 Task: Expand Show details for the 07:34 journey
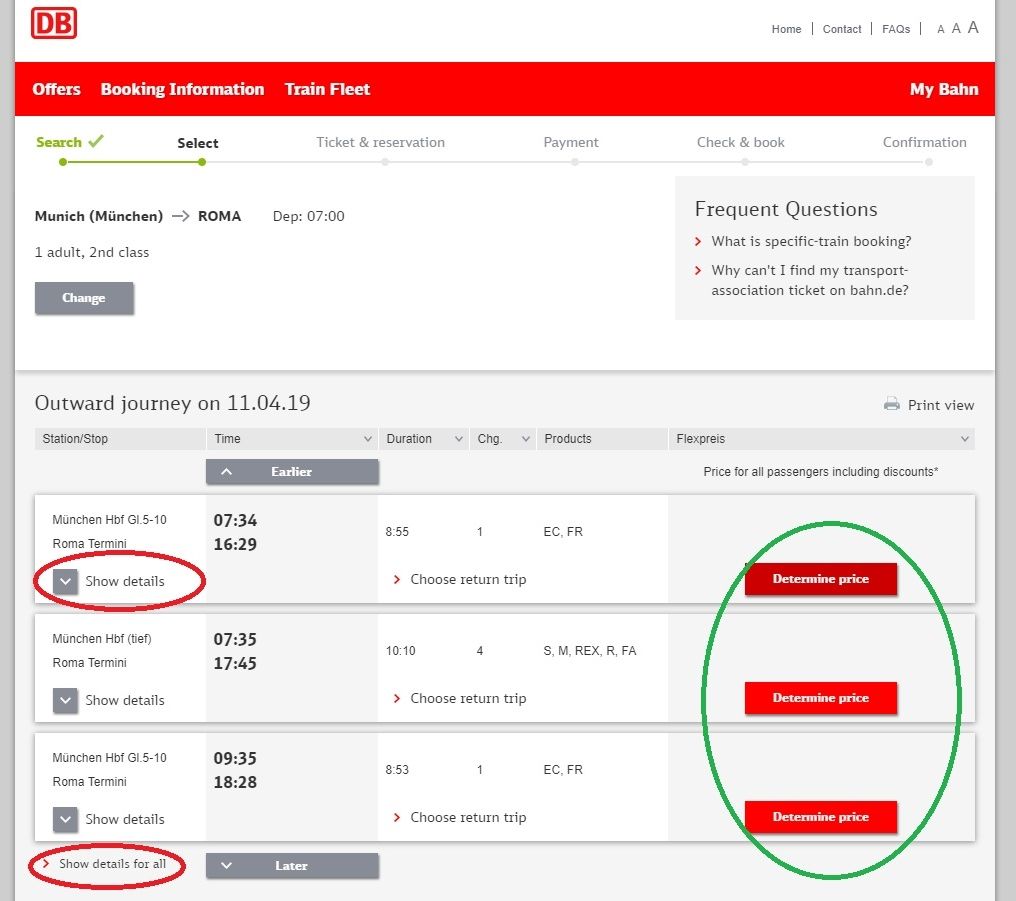pyautogui.click(x=64, y=581)
